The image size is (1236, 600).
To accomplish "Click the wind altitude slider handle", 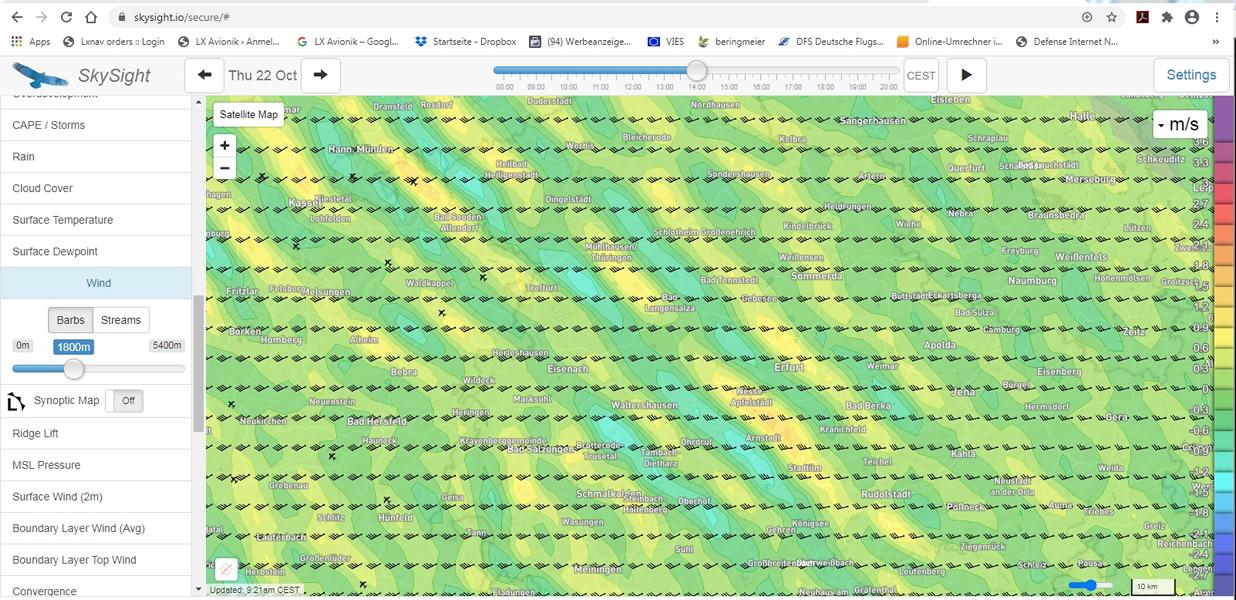I will coord(74,369).
